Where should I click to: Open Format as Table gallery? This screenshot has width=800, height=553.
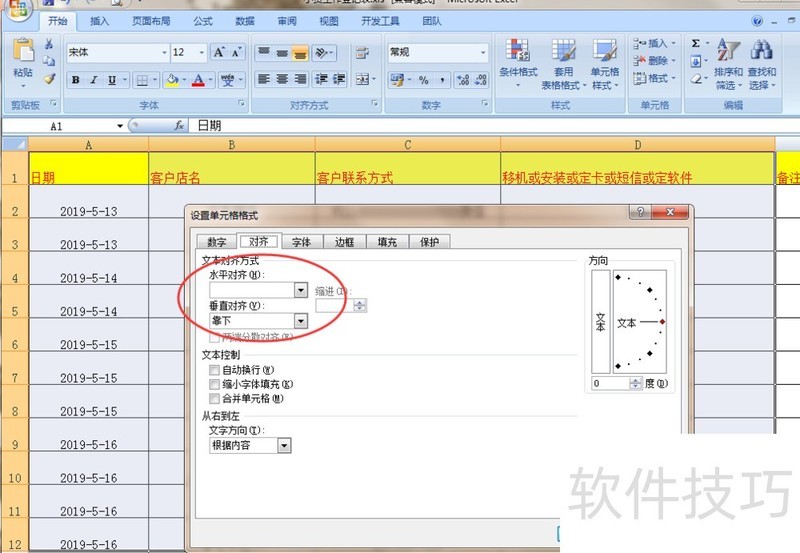pyautogui.click(x=564, y=63)
